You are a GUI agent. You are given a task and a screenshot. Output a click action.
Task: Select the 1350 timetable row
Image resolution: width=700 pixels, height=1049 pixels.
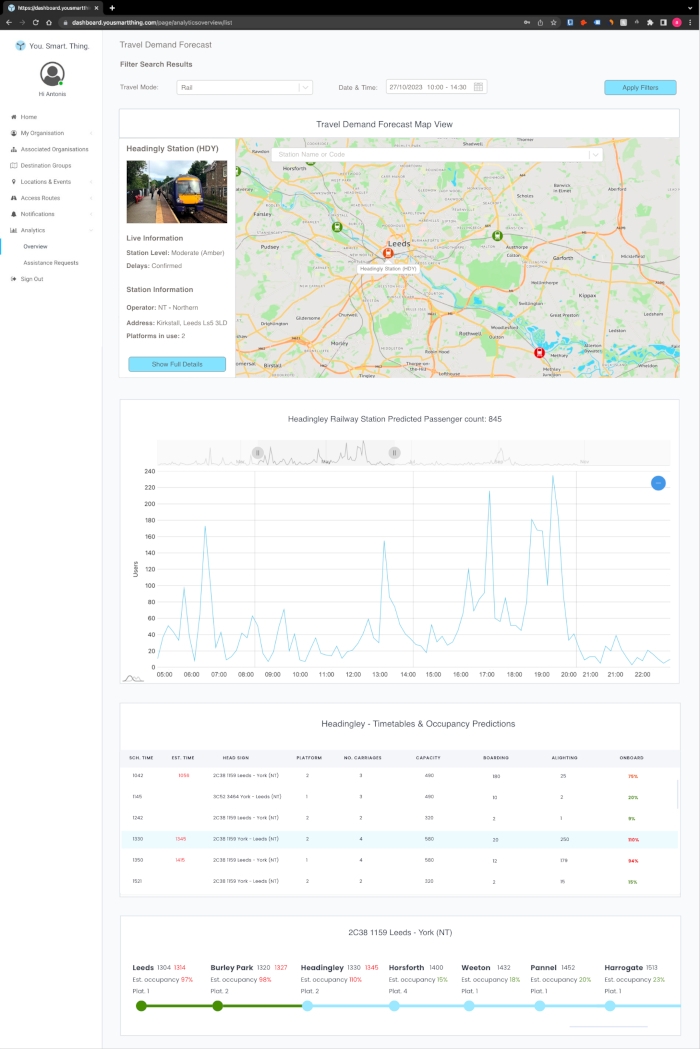pos(400,860)
